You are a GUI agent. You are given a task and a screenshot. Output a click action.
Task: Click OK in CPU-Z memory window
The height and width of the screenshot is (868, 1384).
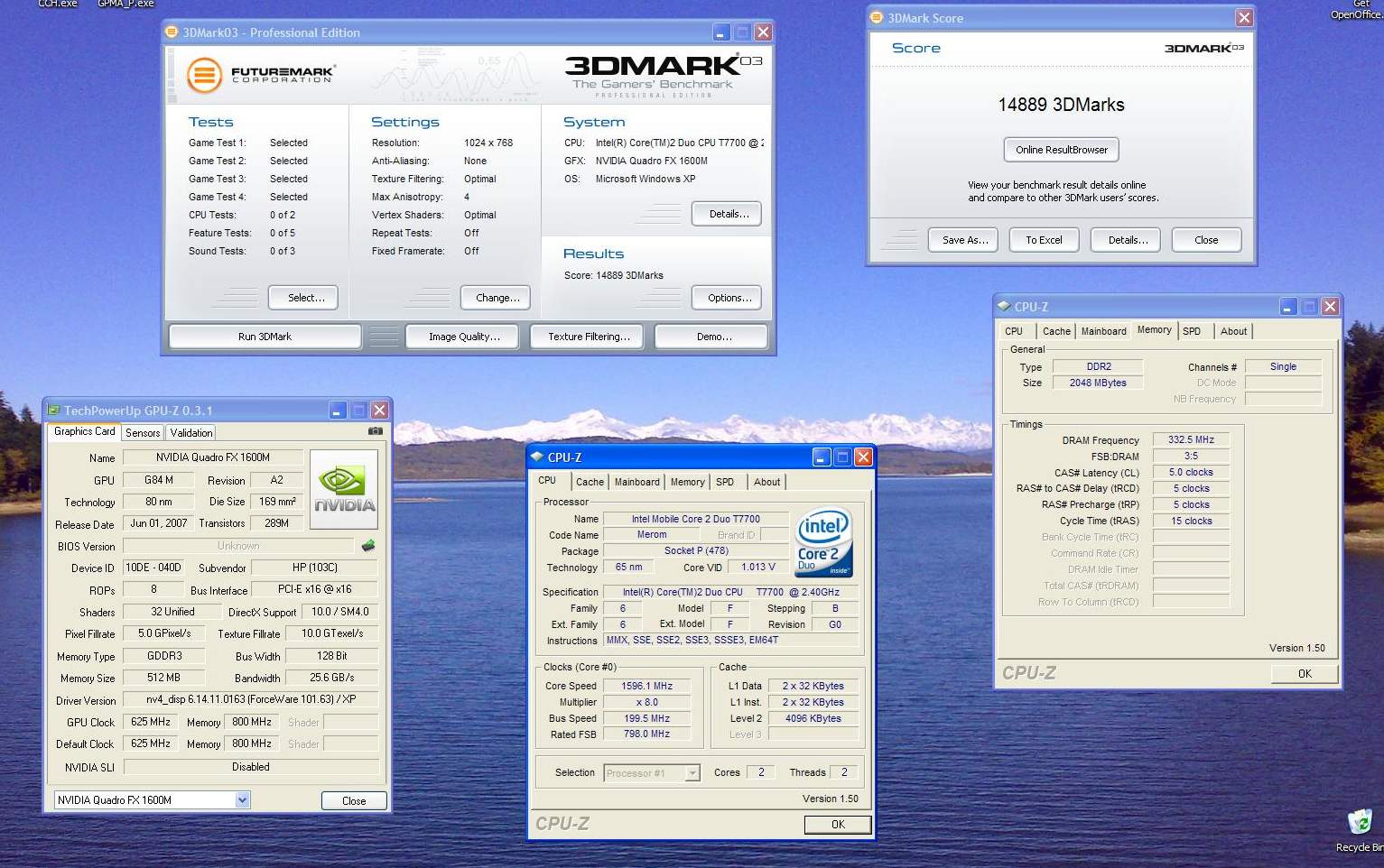coord(1305,673)
